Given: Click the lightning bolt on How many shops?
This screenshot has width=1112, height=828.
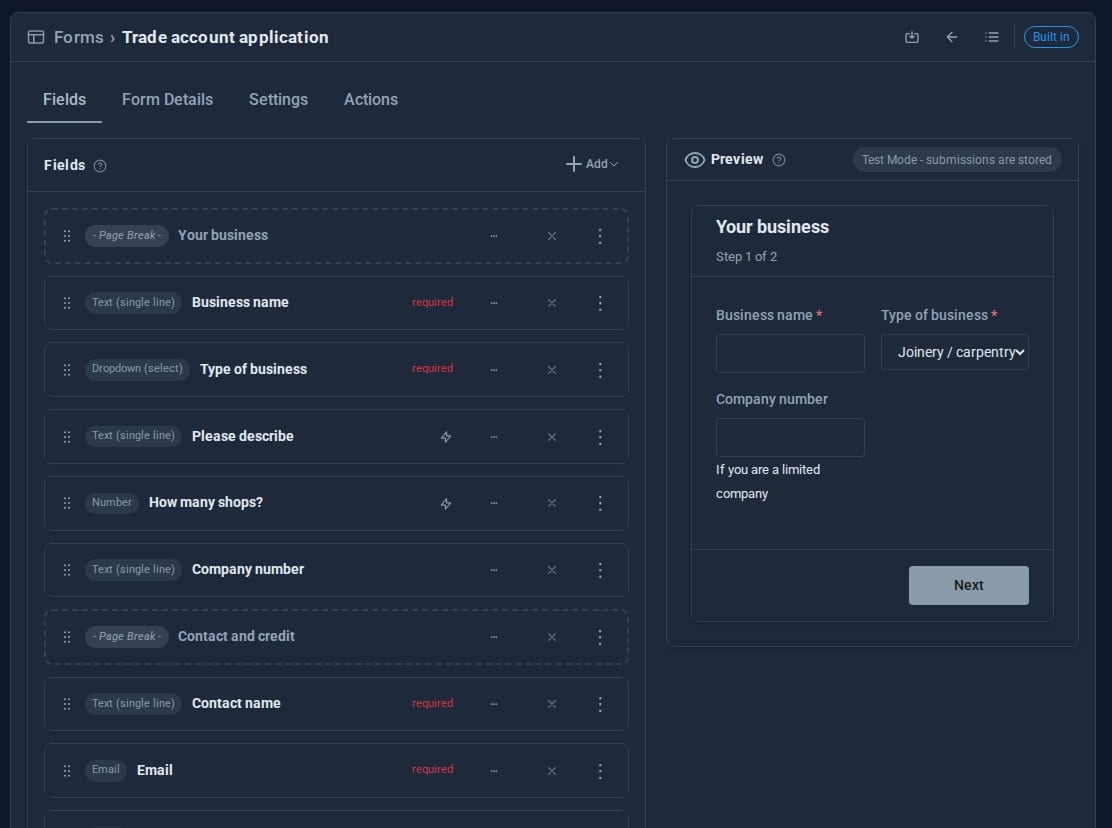Looking at the screenshot, I should point(445,503).
